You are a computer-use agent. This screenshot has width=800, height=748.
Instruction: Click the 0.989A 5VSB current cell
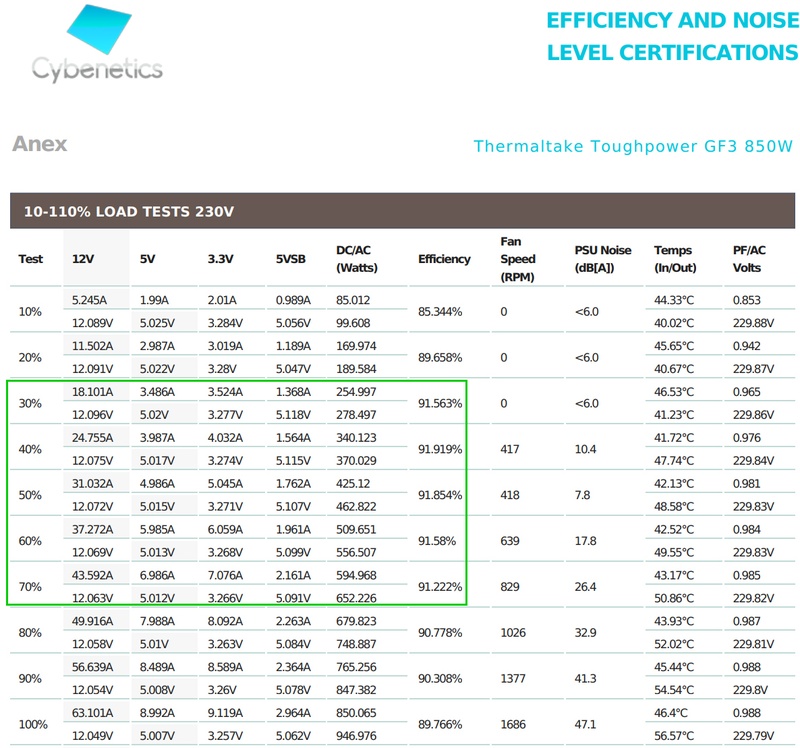(x=293, y=301)
